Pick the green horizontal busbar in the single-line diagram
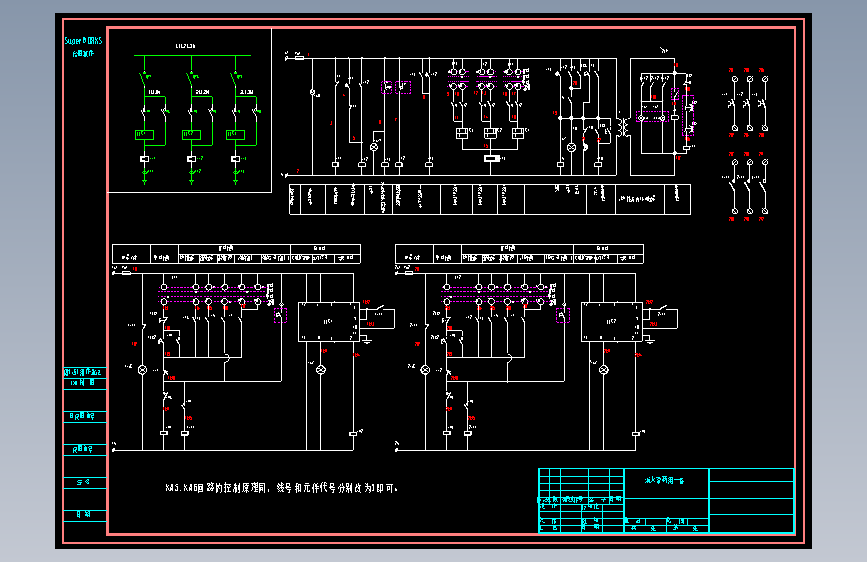 192,55
